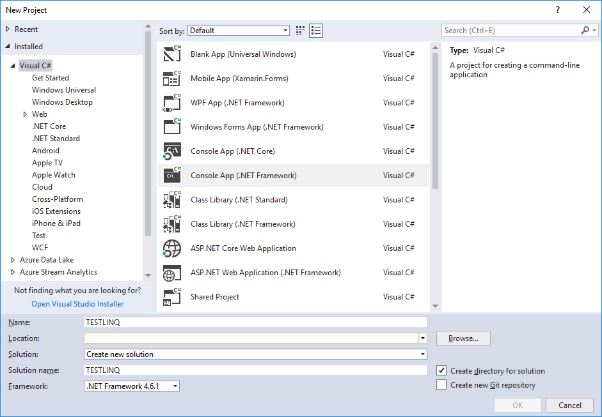Screen dimensions: 602x417
Task: Click the Browse... button
Action: (x=463, y=338)
